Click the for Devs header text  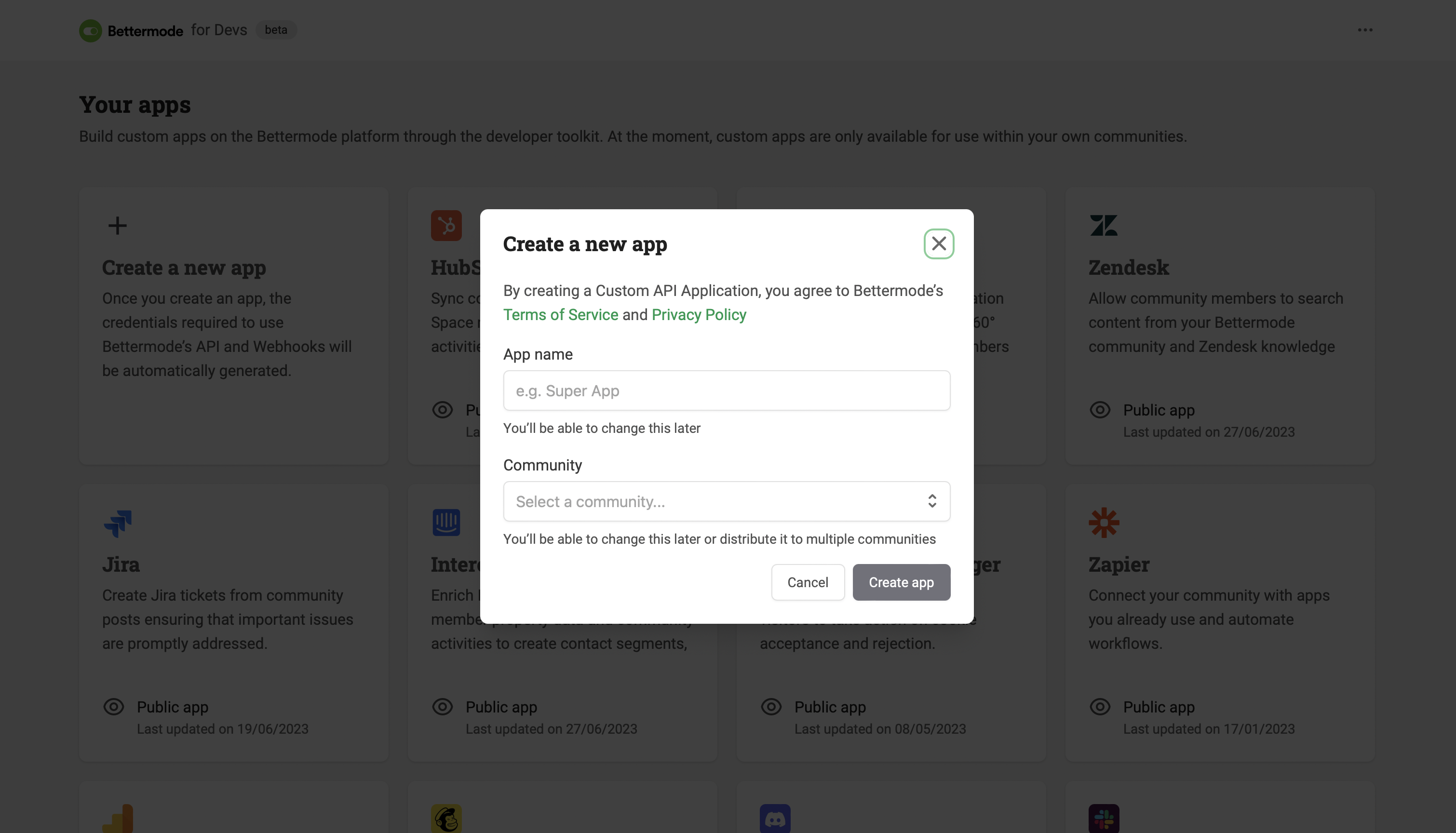coord(218,30)
